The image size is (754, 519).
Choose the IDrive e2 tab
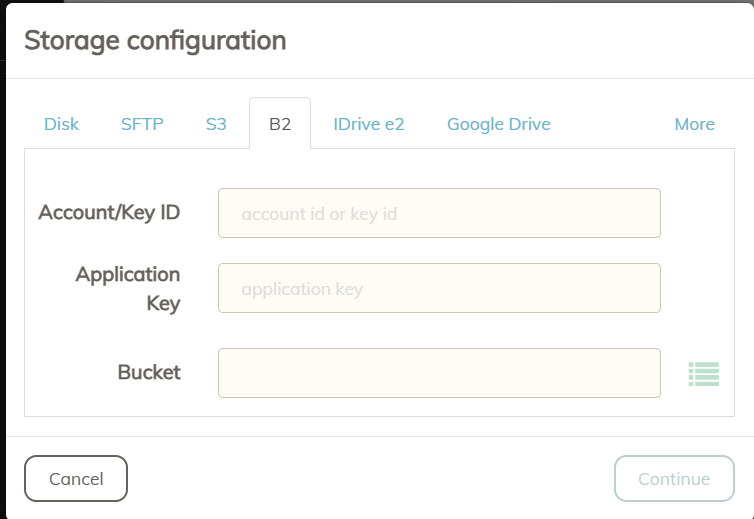[369, 124]
